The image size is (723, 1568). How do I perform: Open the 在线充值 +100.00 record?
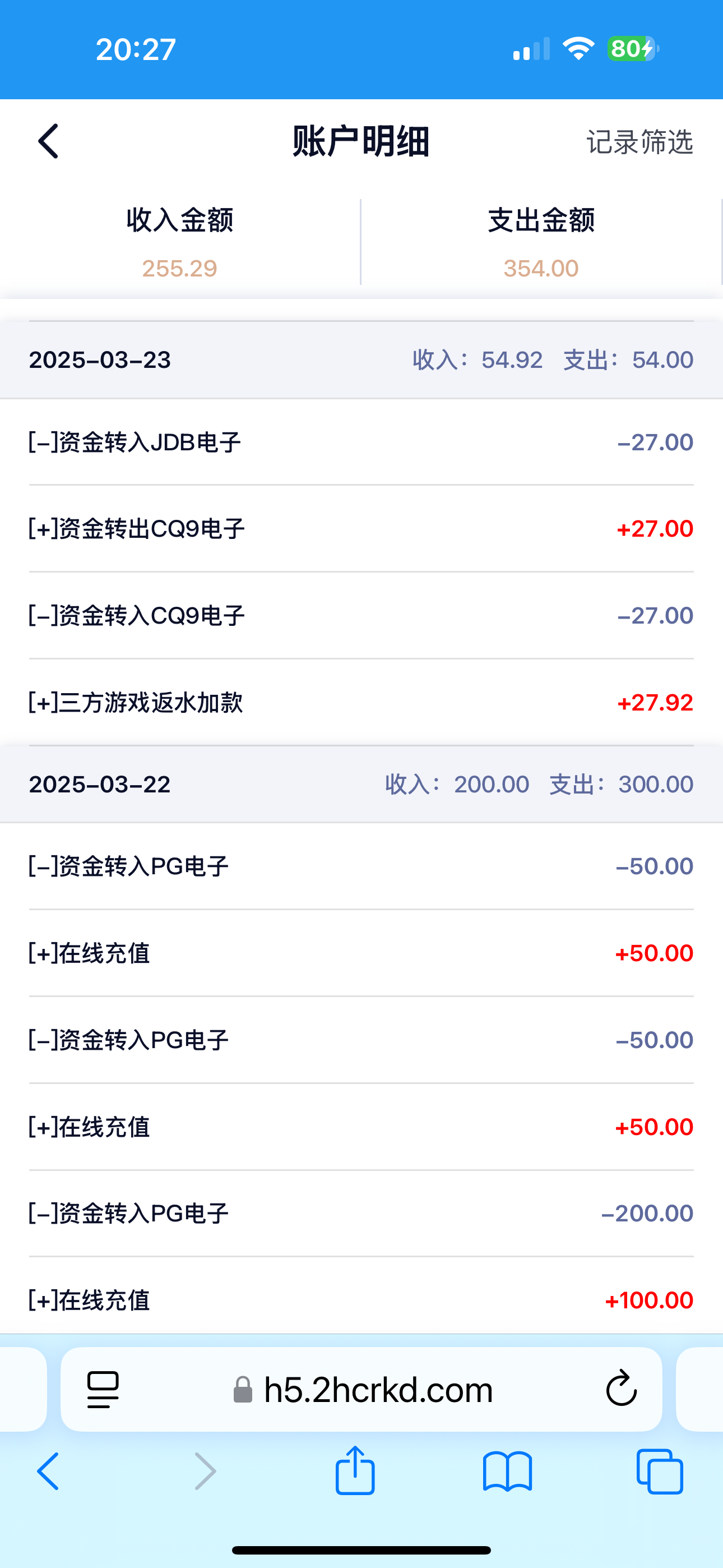(x=361, y=1299)
